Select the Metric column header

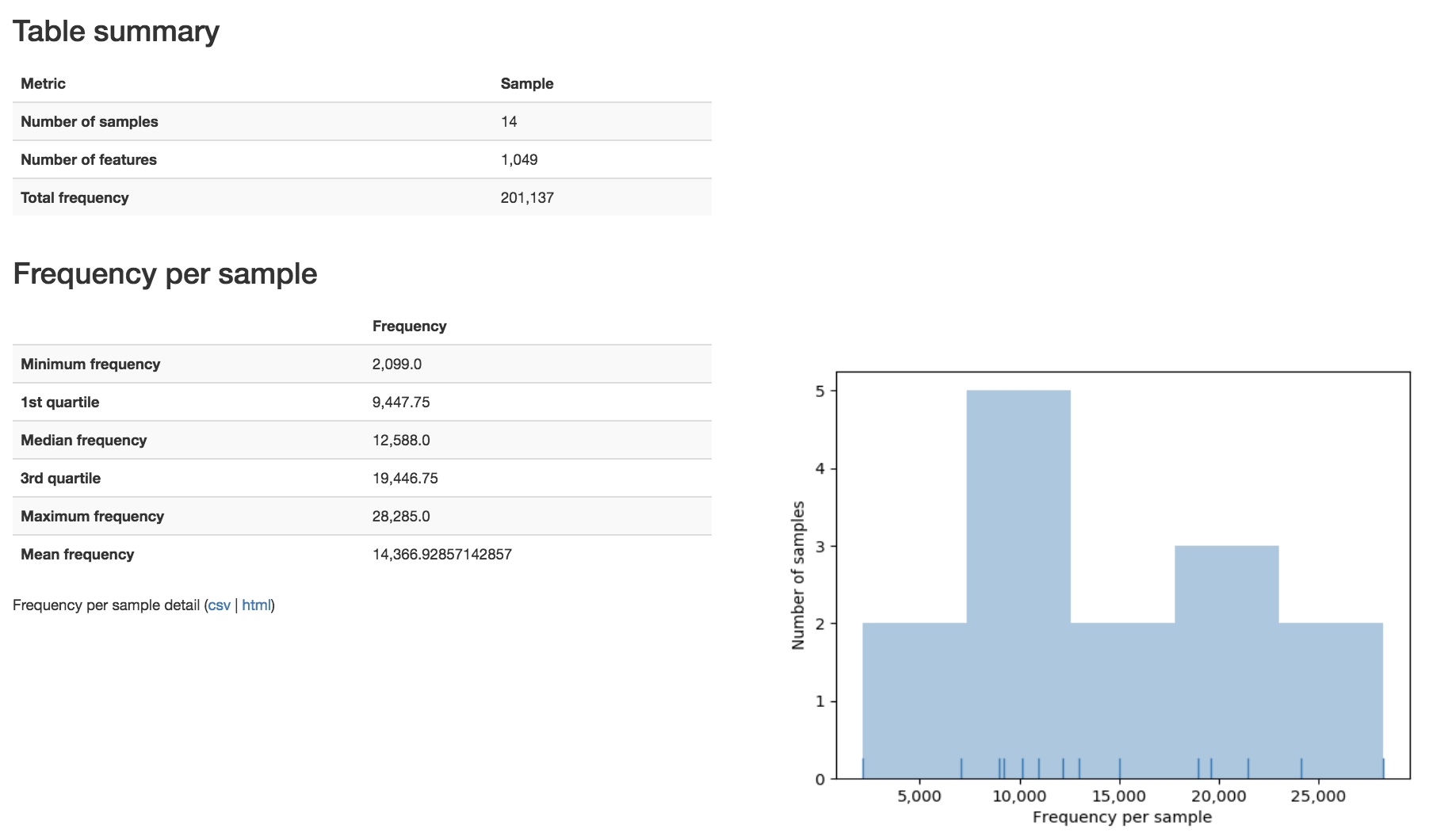point(43,84)
